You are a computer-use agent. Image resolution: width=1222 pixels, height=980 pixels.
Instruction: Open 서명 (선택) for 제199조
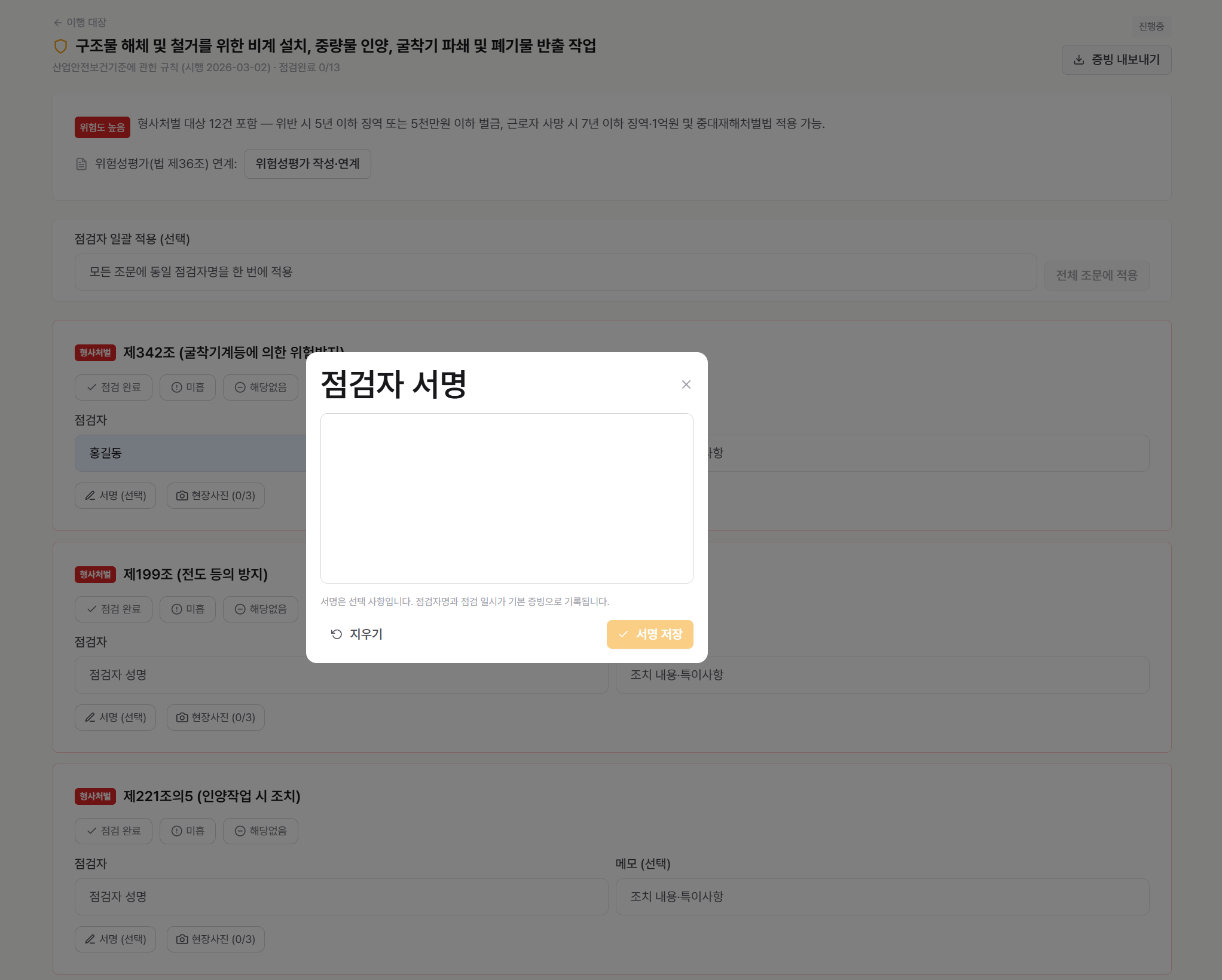(115, 718)
